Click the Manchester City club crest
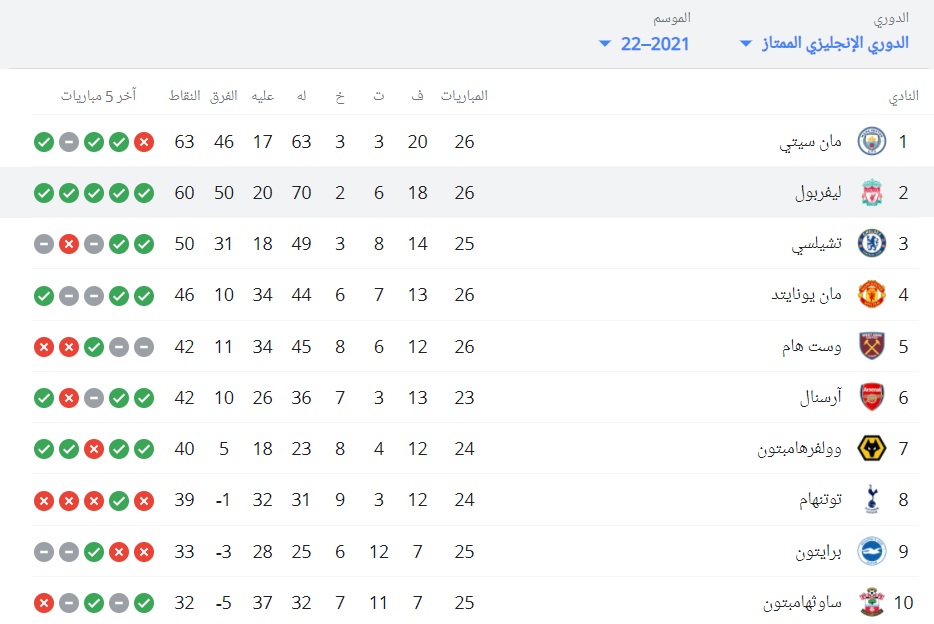934x624 pixels. pos(871,142)
